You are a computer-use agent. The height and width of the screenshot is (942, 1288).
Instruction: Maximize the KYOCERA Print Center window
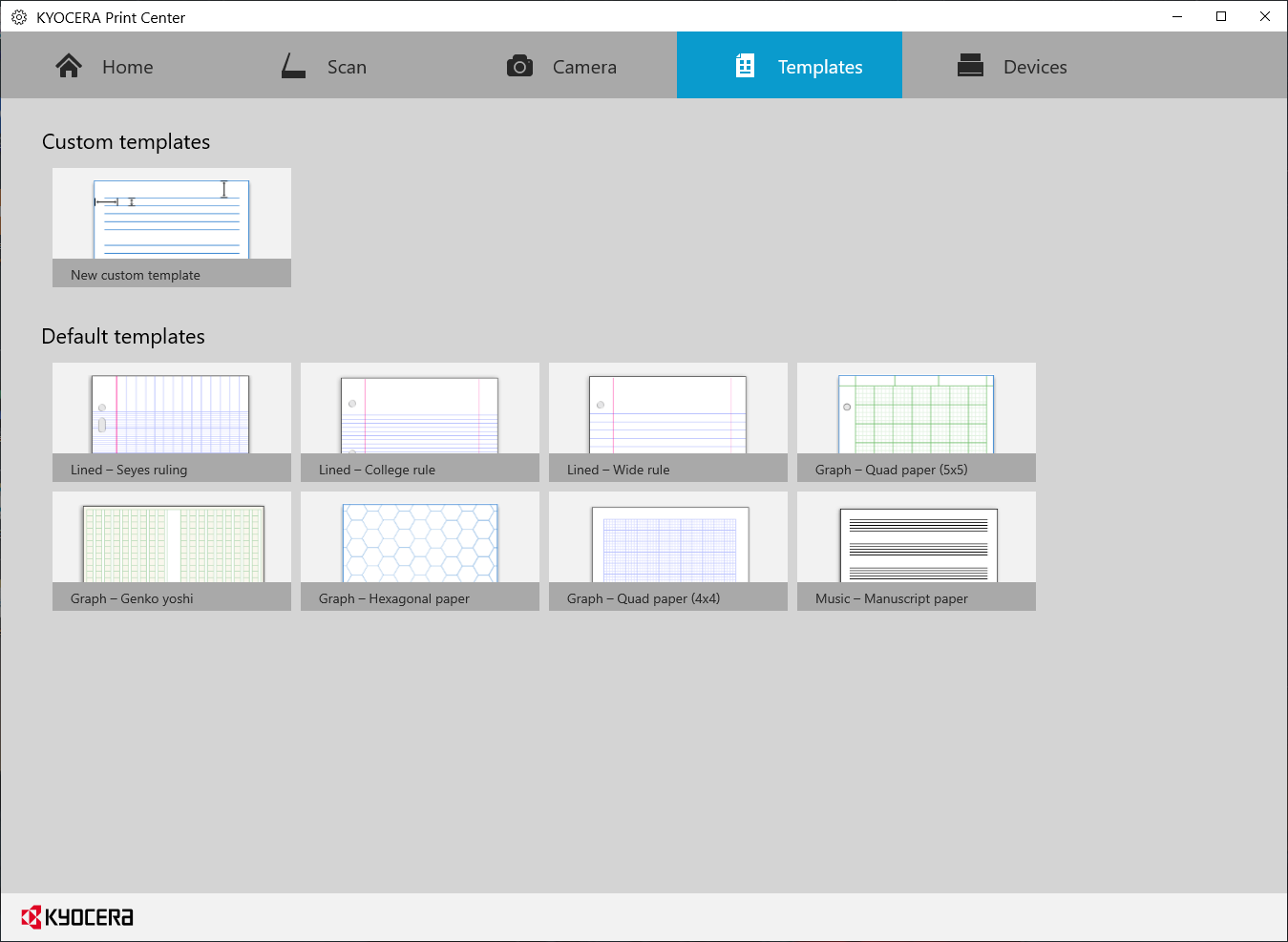[x=1221, y=16]
